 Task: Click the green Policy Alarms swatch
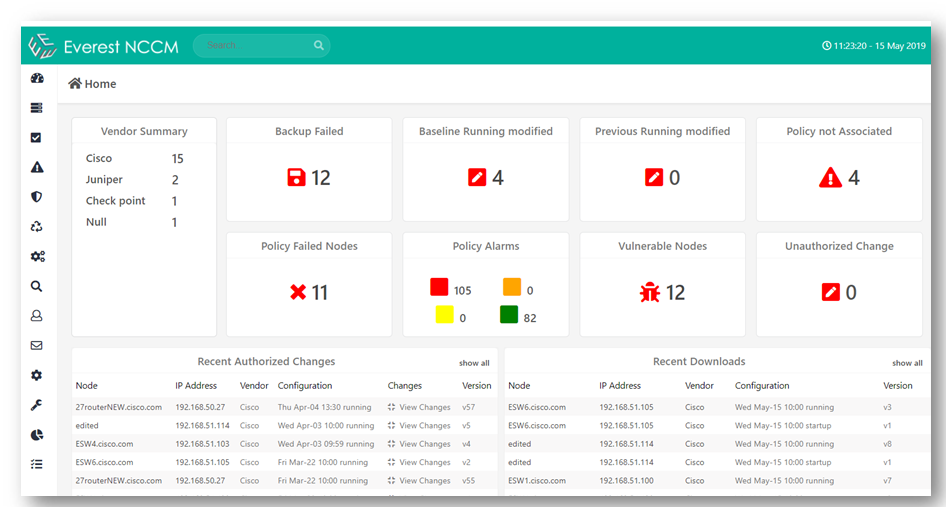(510, 316)
